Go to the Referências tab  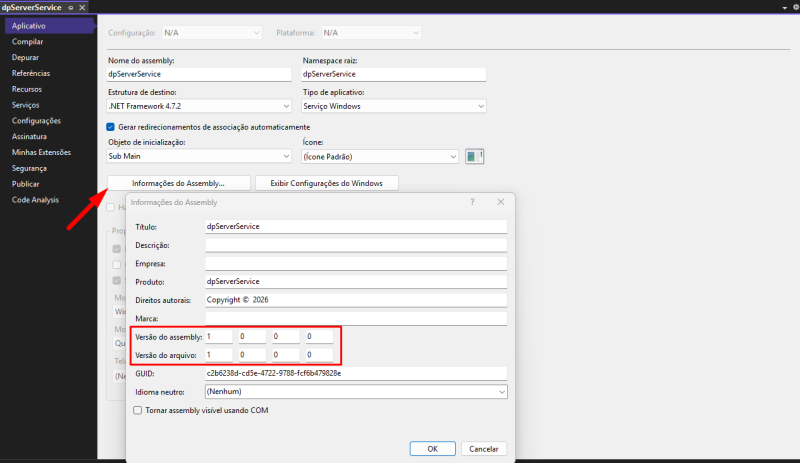point(31,74)
